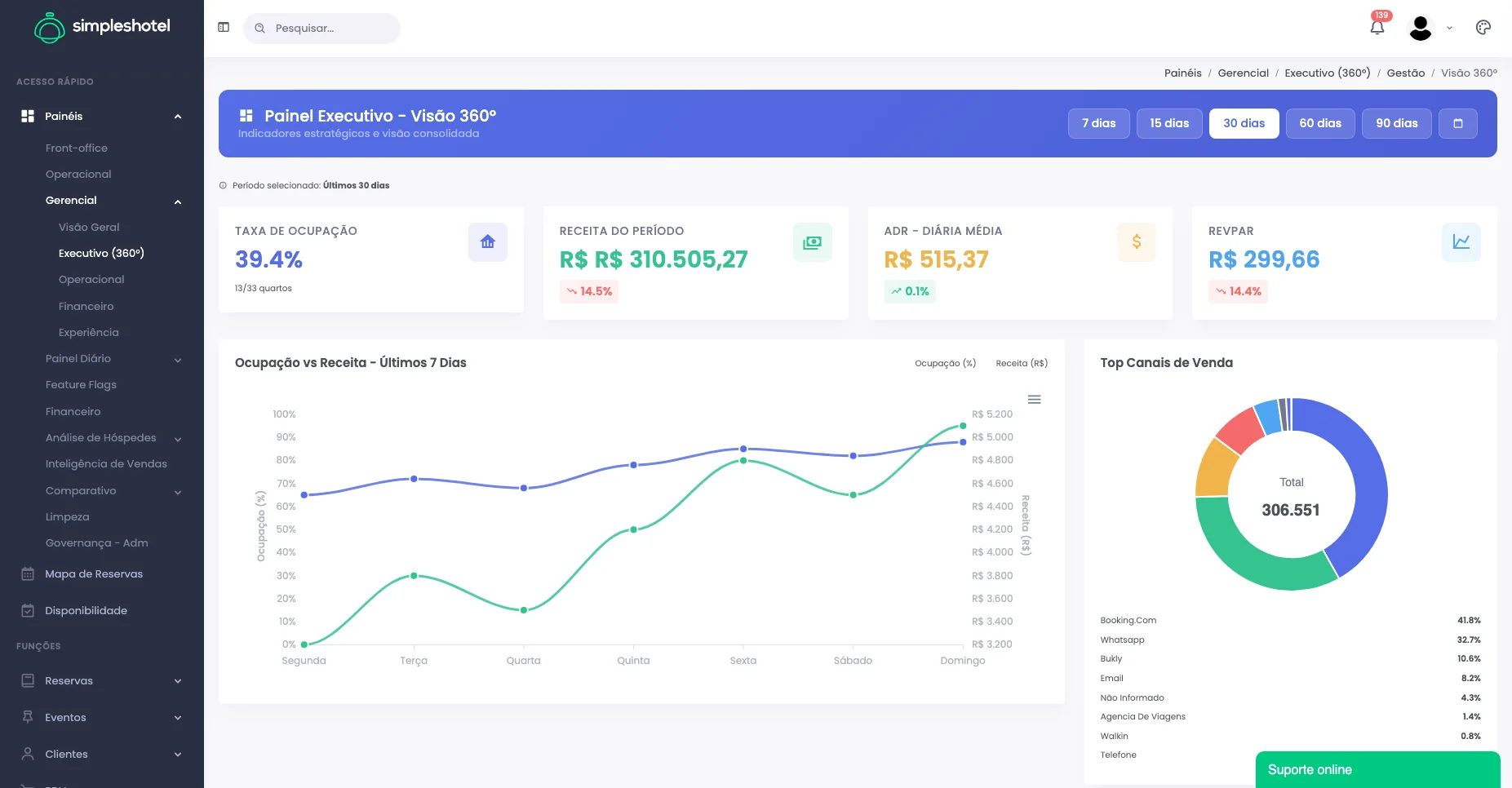The height and width of the screenshot is (788, 1512).
Task: Click the Mapa de Reservas calendar icon
Action: (x=28, y=574)
